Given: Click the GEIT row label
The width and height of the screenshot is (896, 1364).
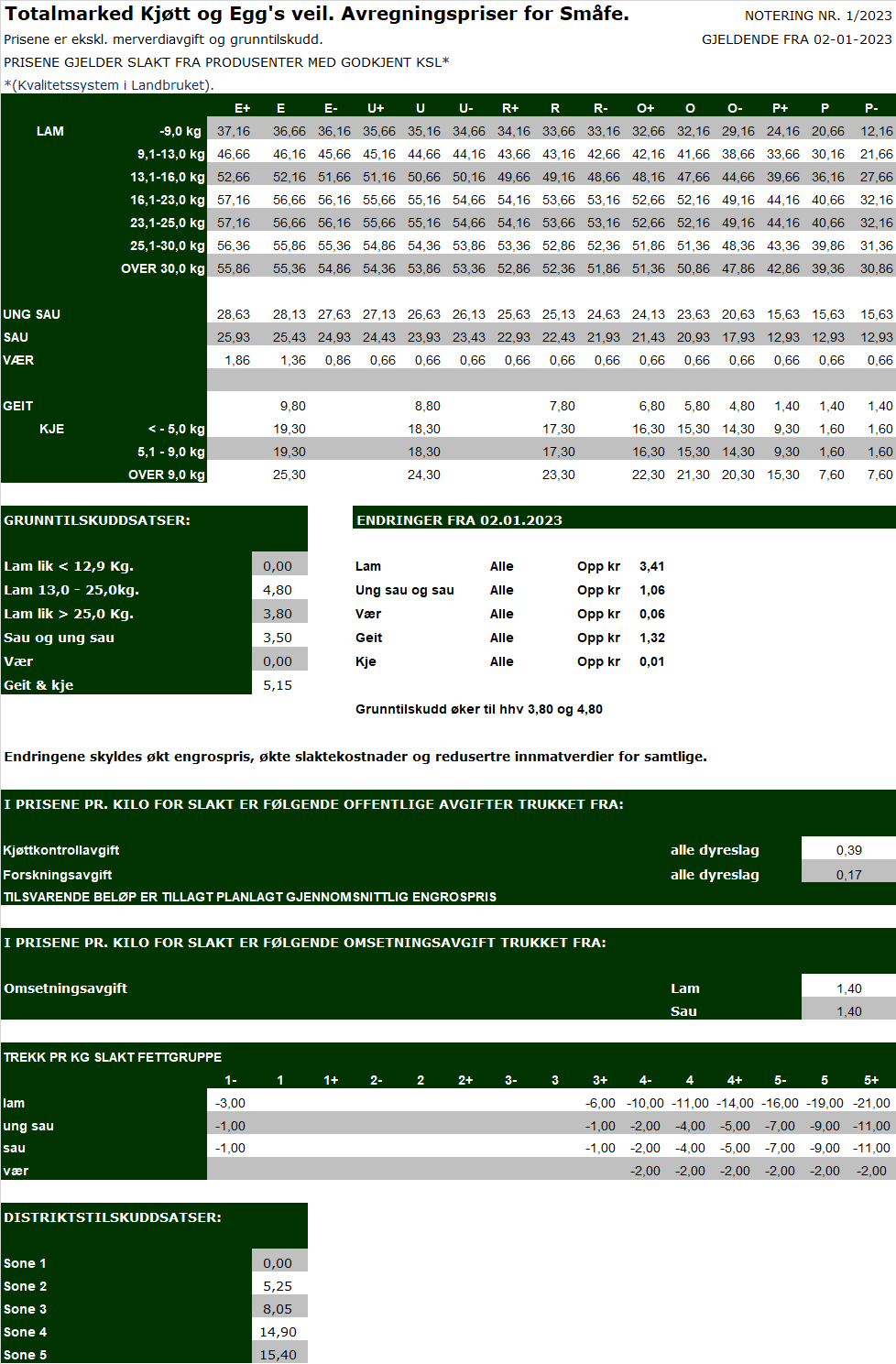Looking at the screenshot, I should pyautogui.click(x=18, y=406).
